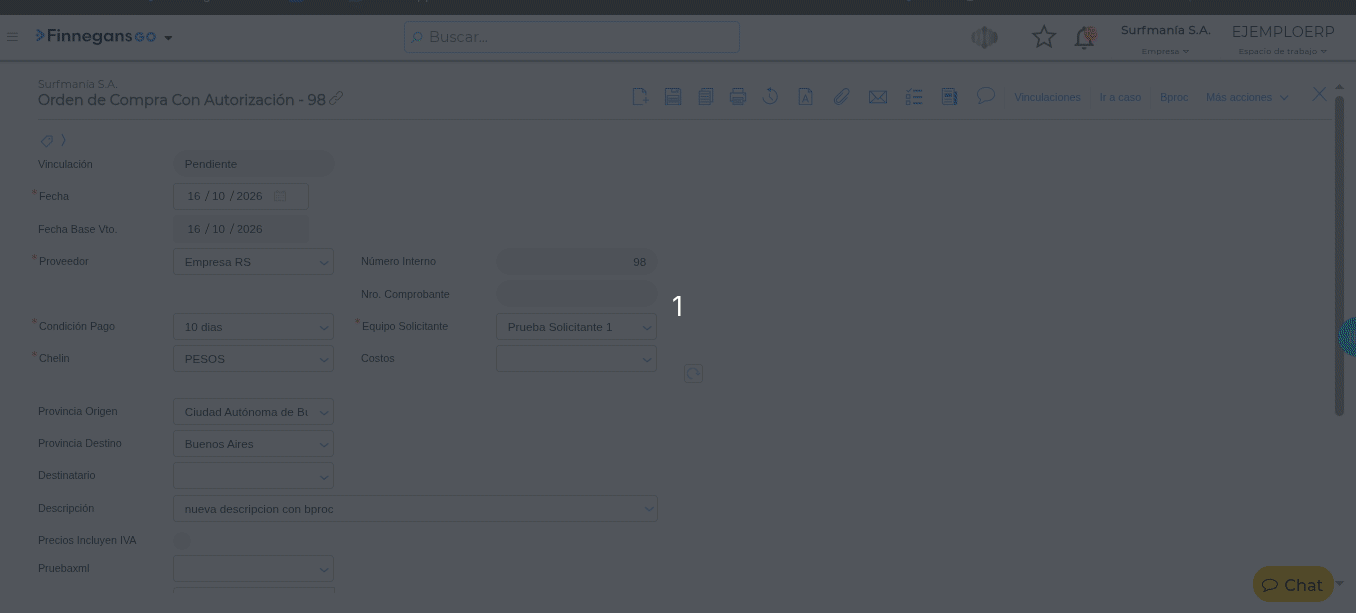Click the Finnegans GO logo dropdown
The image size is (1356, 613).
click(x=104, y=37)
